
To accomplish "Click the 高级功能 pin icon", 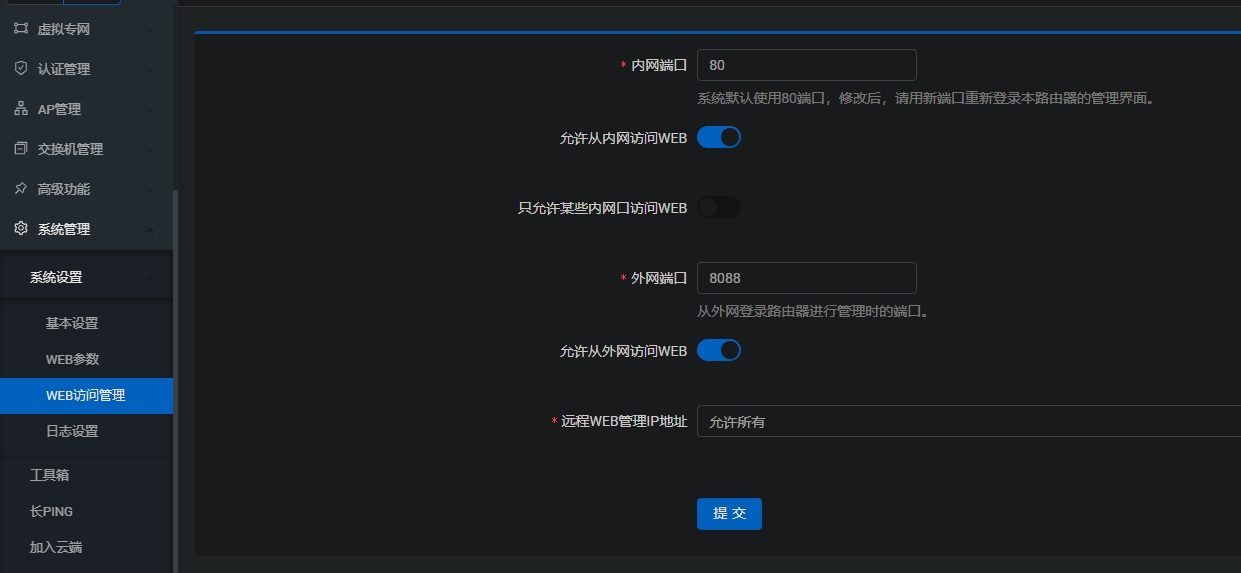I will [21, 189].
